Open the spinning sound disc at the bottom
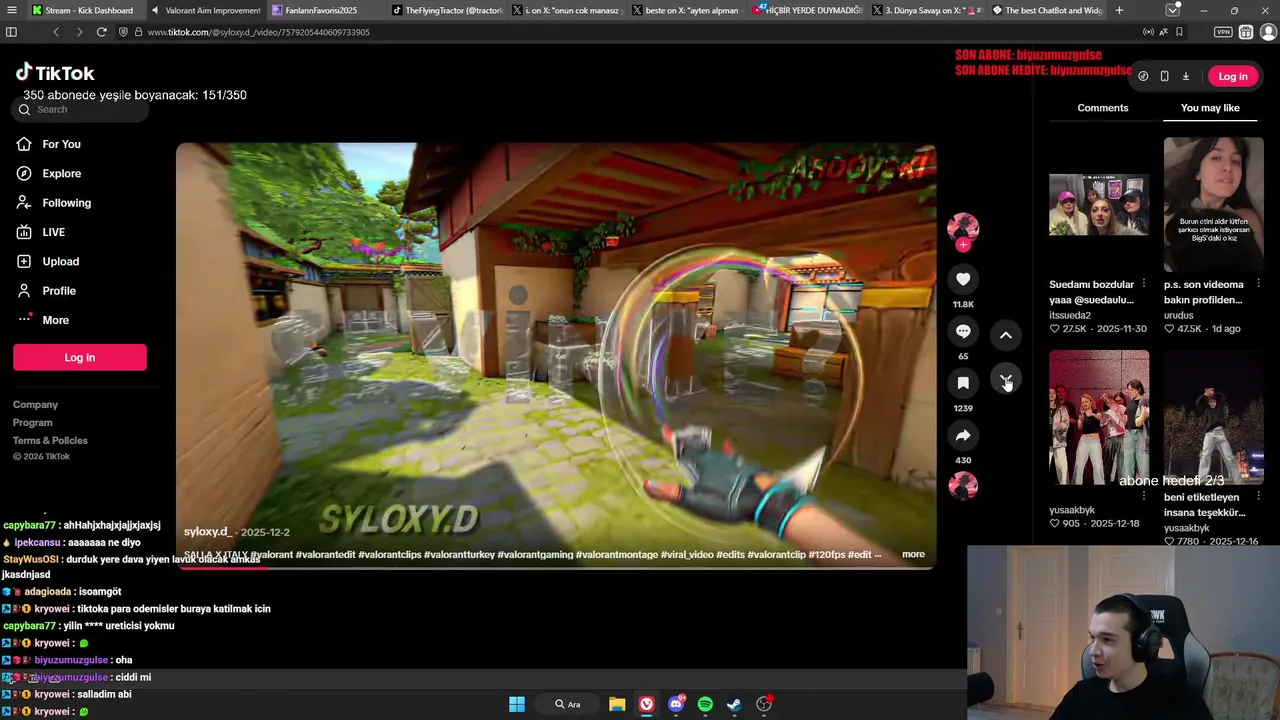 (x=963, y=485)
